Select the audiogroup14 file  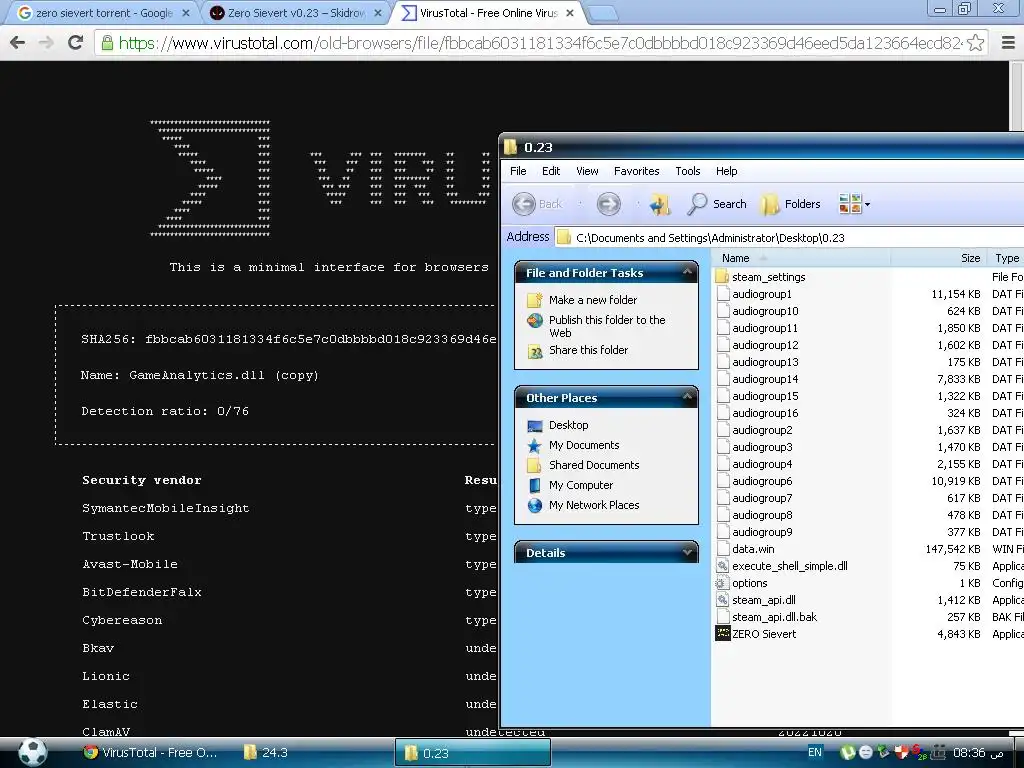(x=765, y=379)
